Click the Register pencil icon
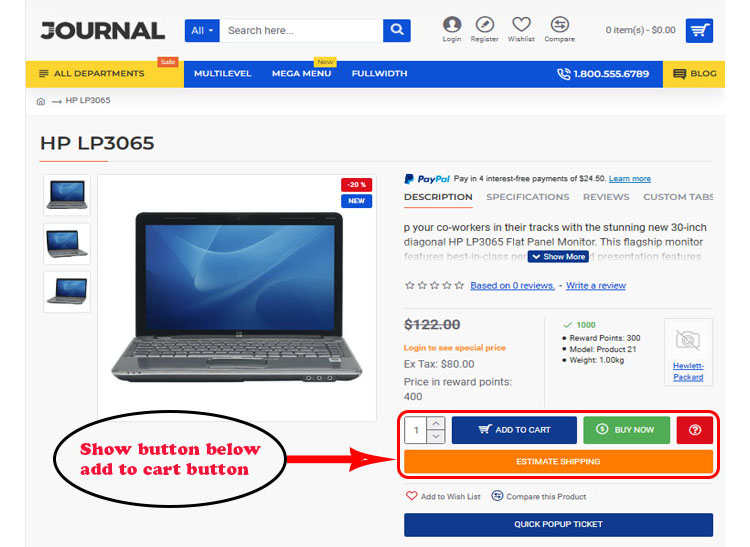 485,25
